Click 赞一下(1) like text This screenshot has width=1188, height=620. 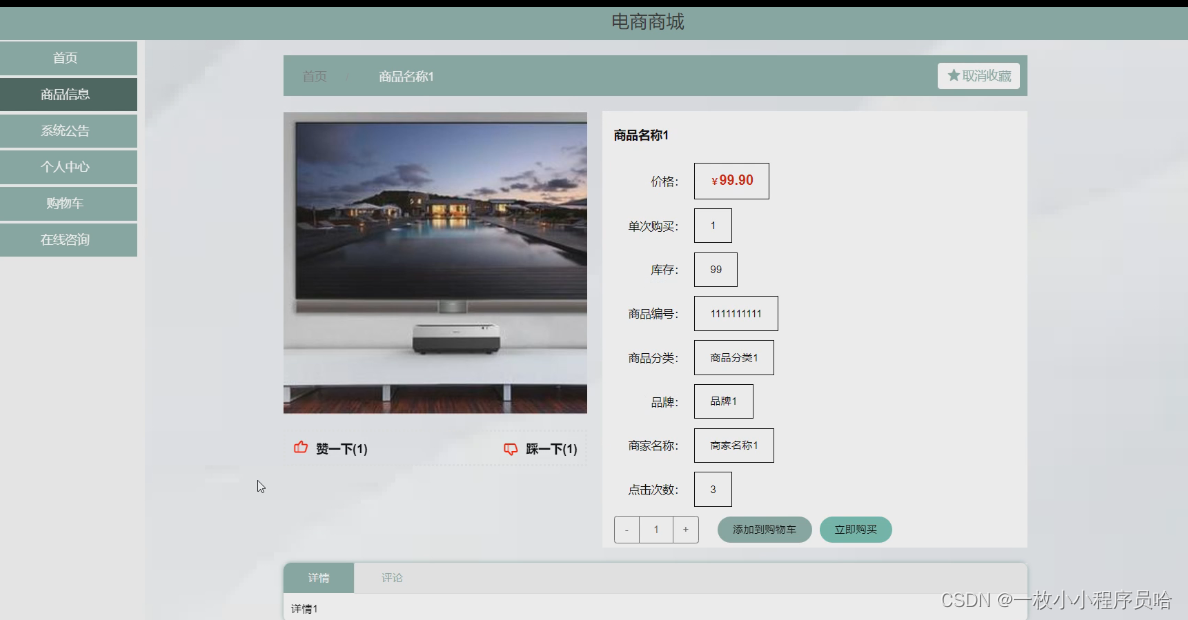(x=342, y=449)
